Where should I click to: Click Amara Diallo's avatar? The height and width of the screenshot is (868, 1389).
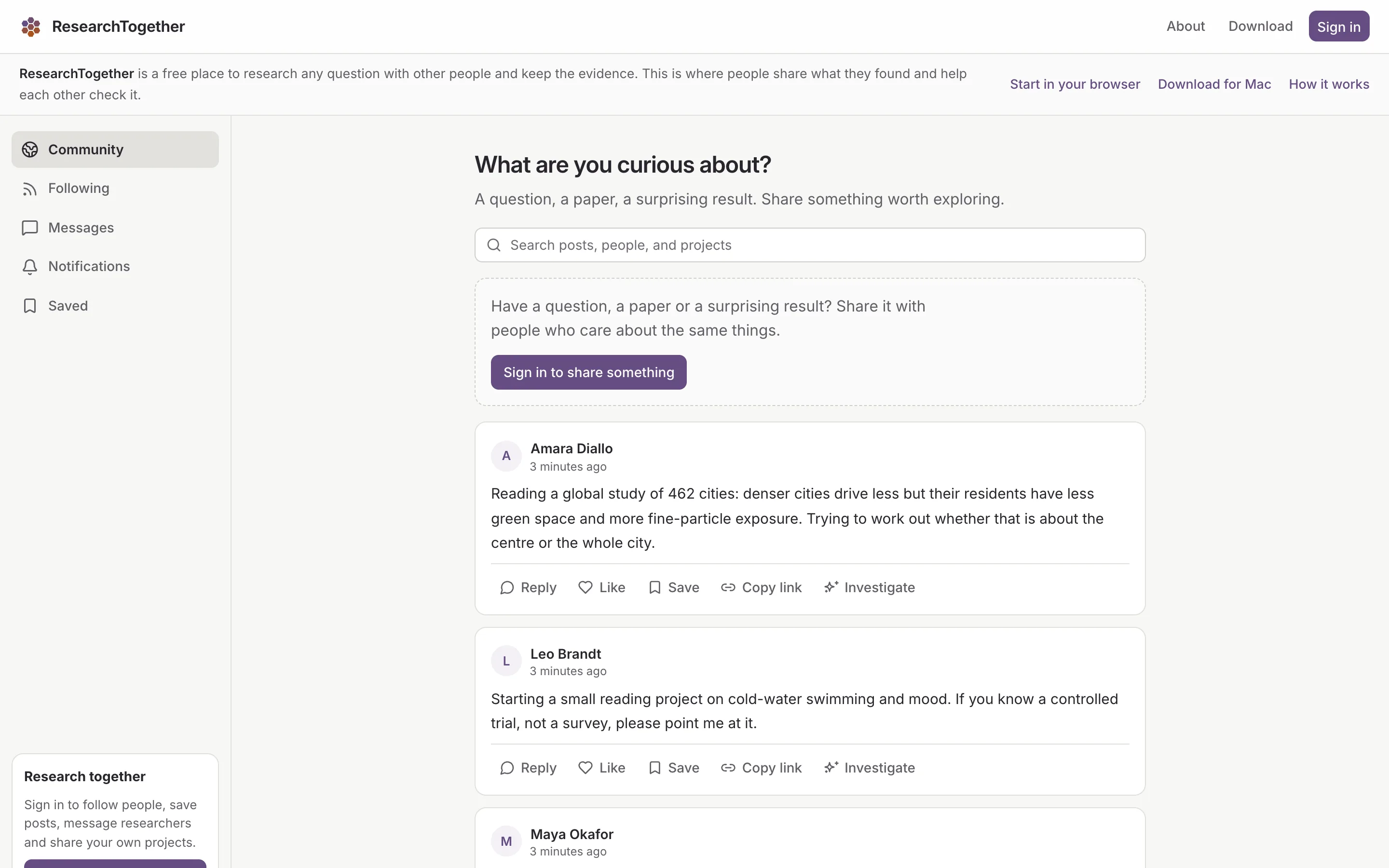coord(505,456)
